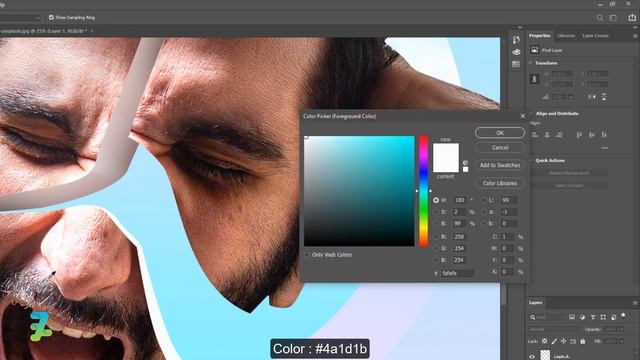Click the second collapsed dock panel icon
The width and height of the screenshot is (640, 360).
[516, 52]
